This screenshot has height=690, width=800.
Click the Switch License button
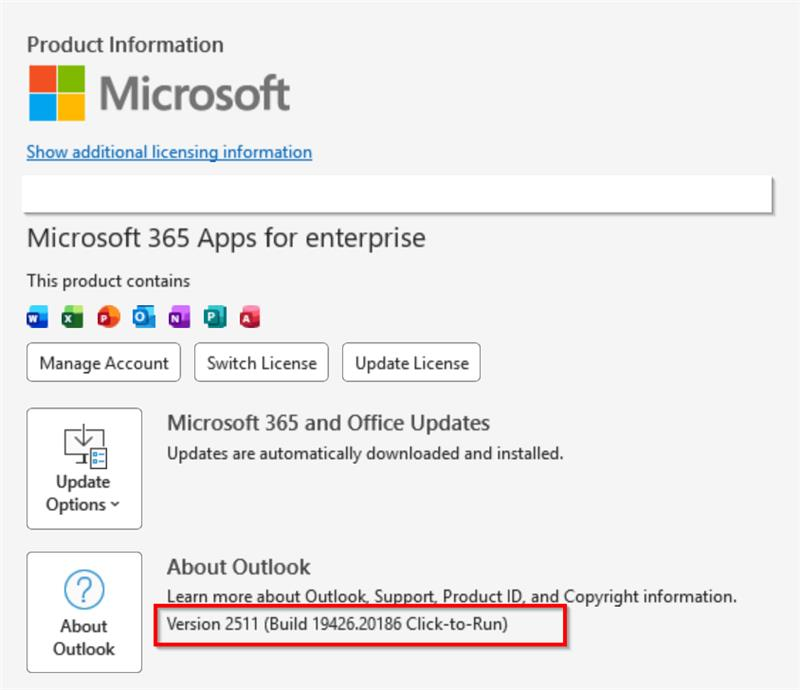point(261,362)
